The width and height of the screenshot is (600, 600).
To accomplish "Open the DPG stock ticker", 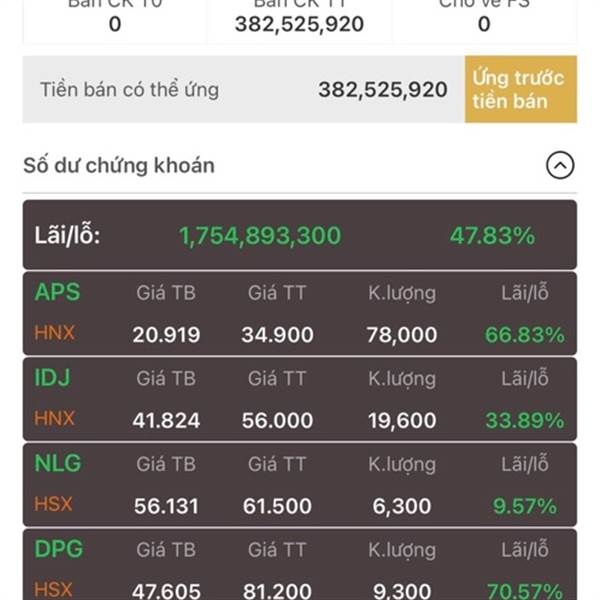I will (59, 549).
